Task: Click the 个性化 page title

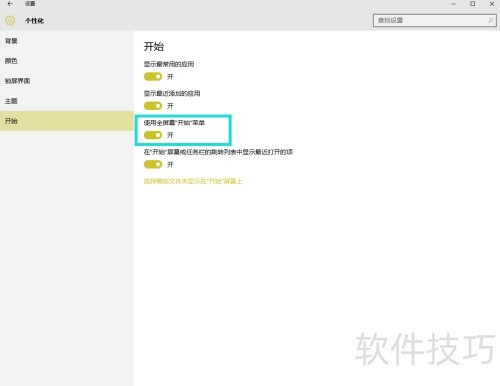Action: [34, 21]
